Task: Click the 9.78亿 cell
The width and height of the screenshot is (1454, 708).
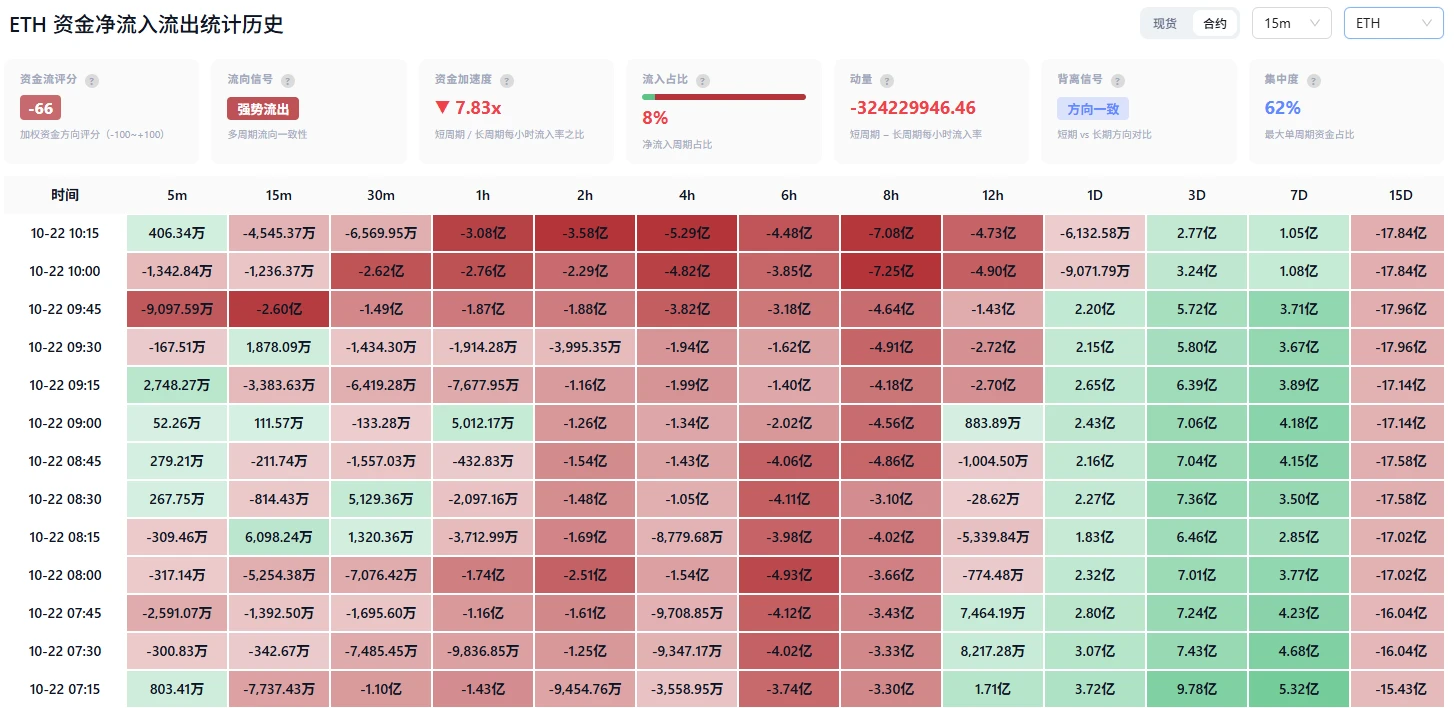Action: tap(1197, 689)
